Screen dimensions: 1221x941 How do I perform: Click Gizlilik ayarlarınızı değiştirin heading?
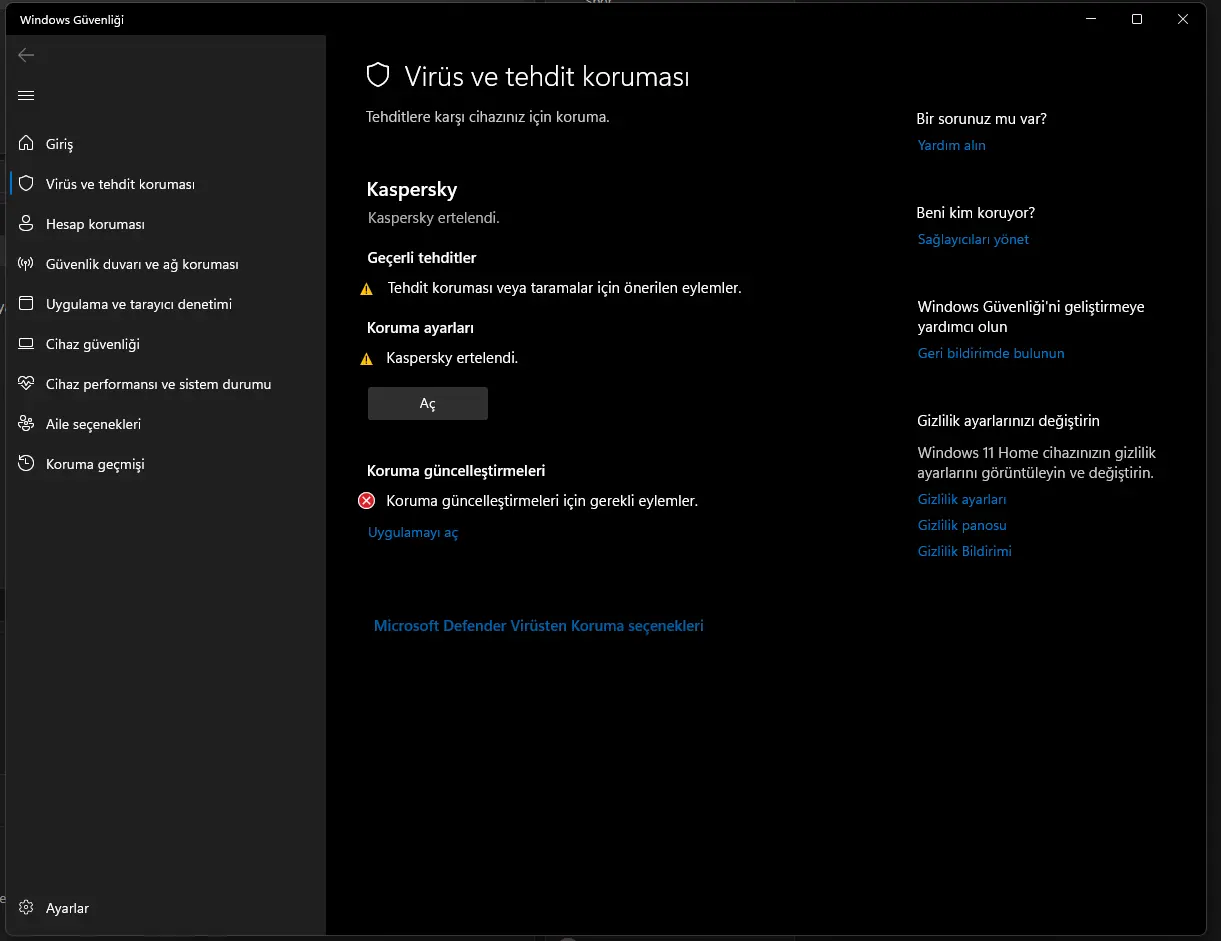(x=1009, y=421)
